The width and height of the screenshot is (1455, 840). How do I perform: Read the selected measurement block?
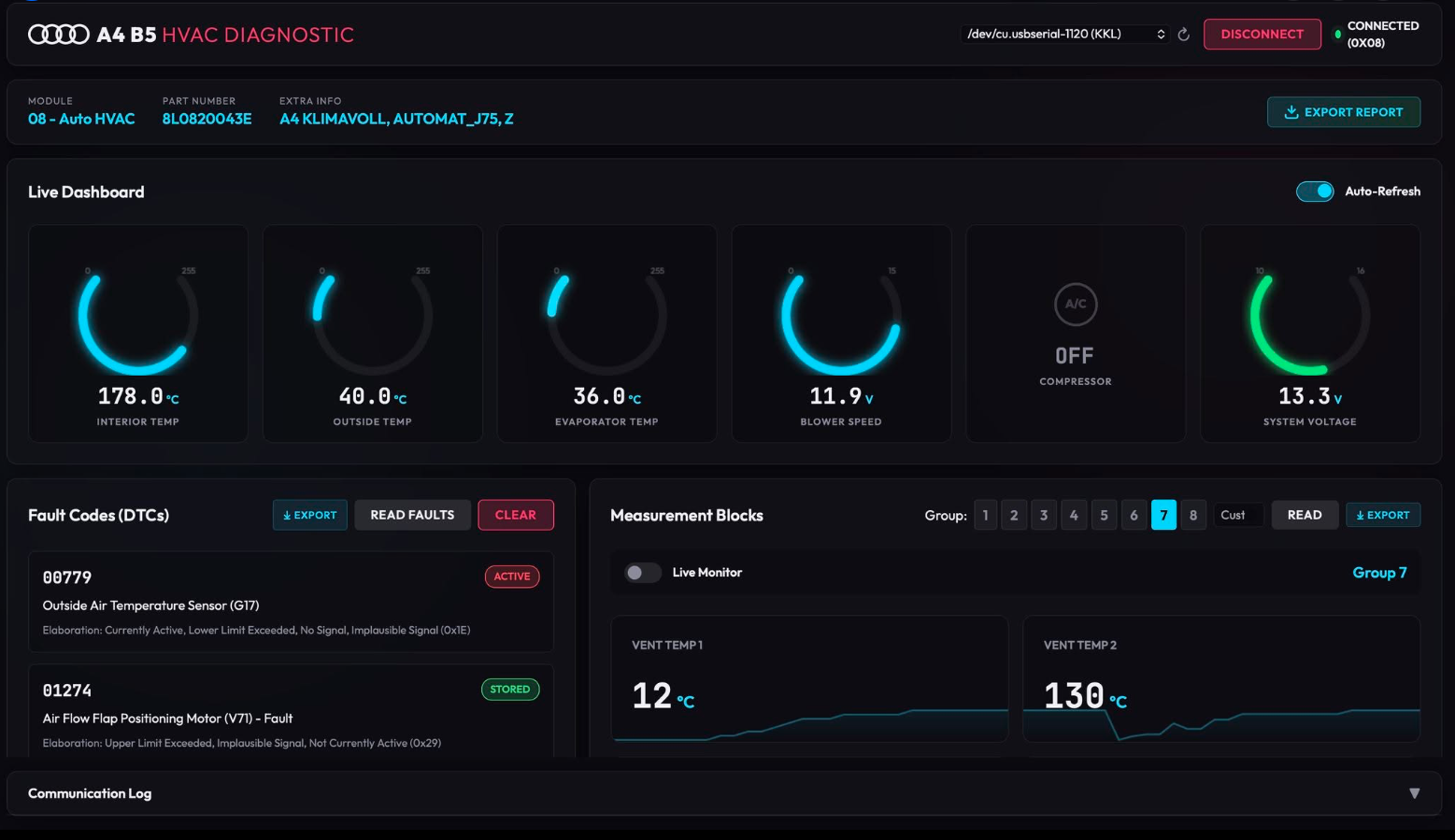pos(1305,515)
